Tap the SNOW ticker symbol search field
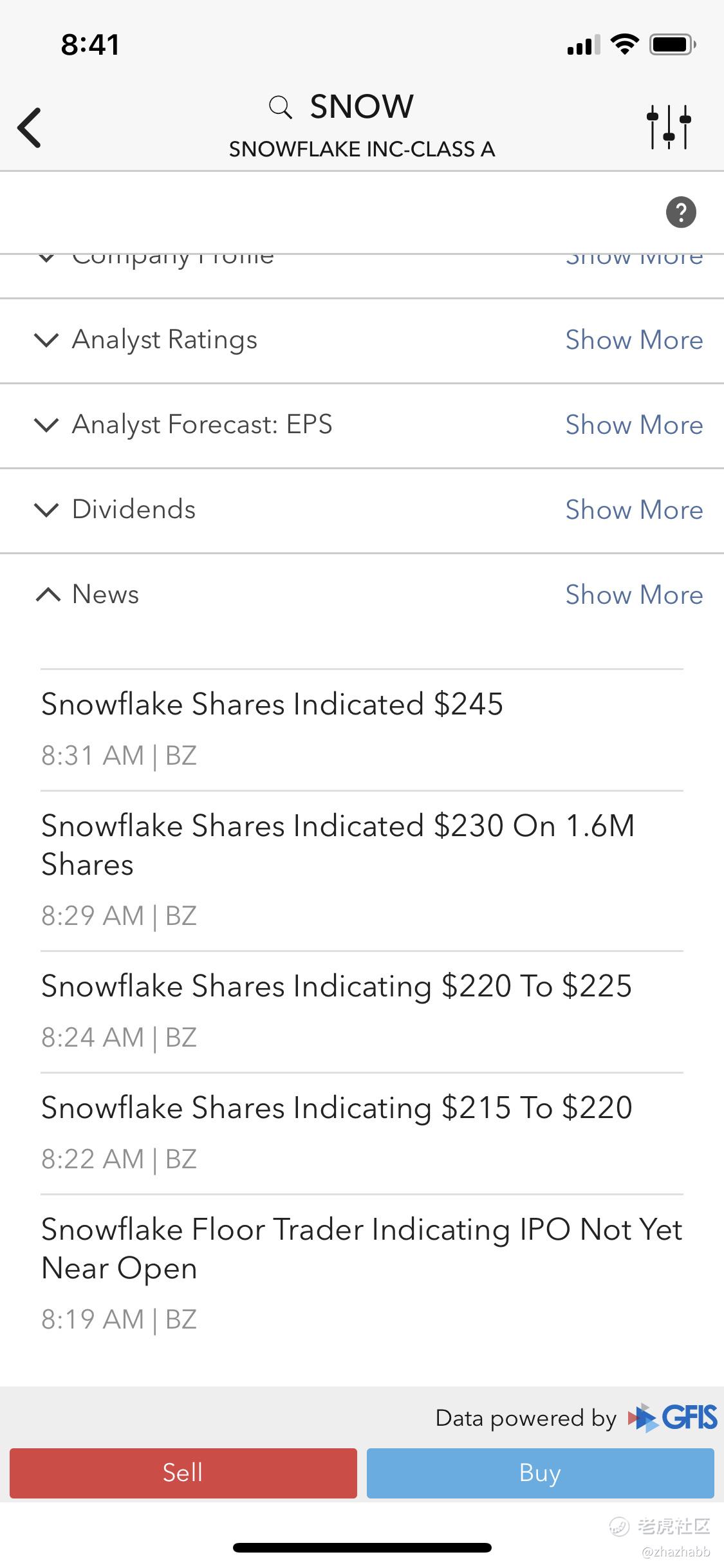 [362, 107]
